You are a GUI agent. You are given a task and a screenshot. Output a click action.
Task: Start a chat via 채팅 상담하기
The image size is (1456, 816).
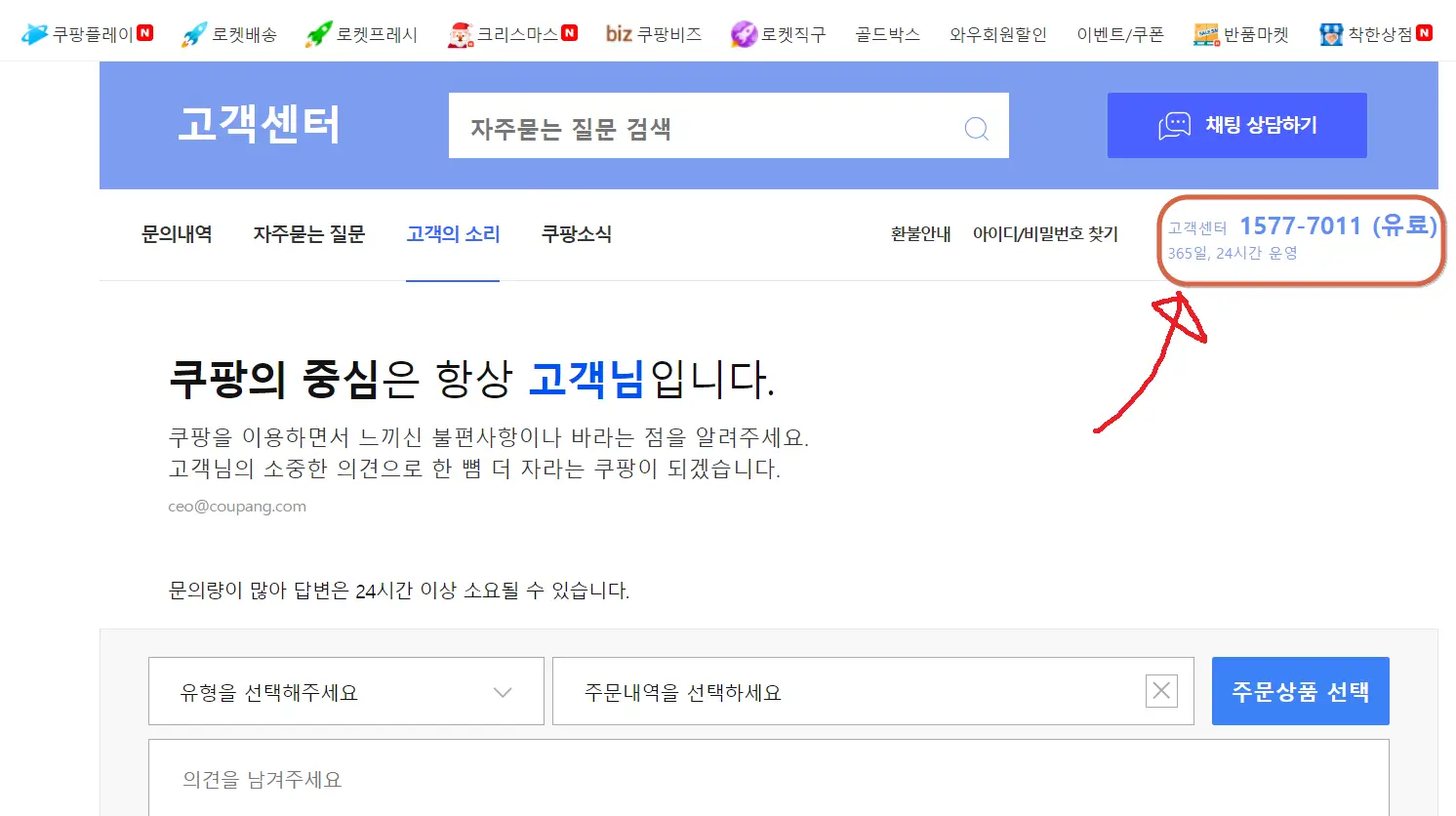[x=1236, y=125]
